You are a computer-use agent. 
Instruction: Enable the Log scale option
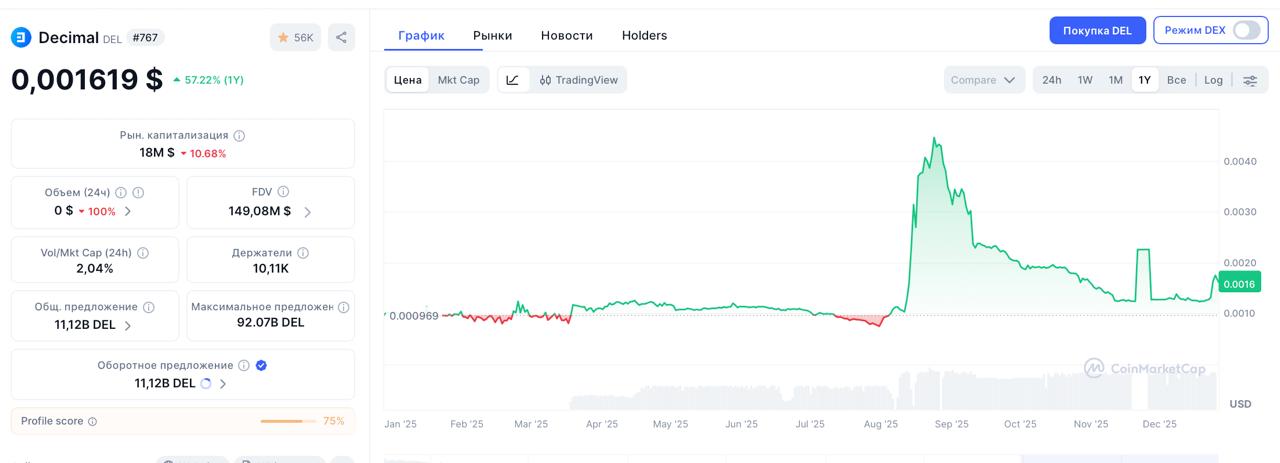pos(1213,80)
